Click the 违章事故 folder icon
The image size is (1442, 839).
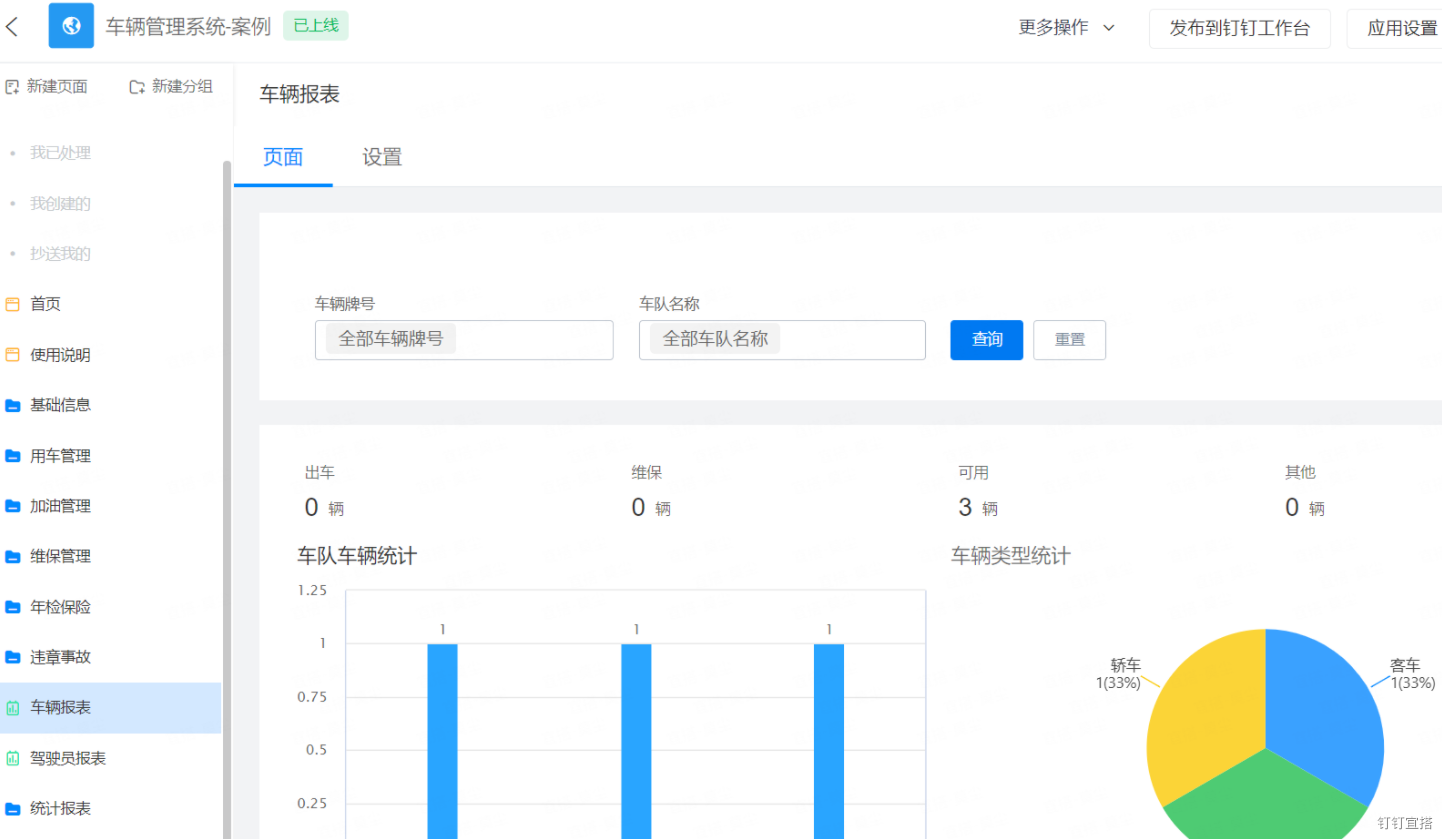[x=13, y=657]
